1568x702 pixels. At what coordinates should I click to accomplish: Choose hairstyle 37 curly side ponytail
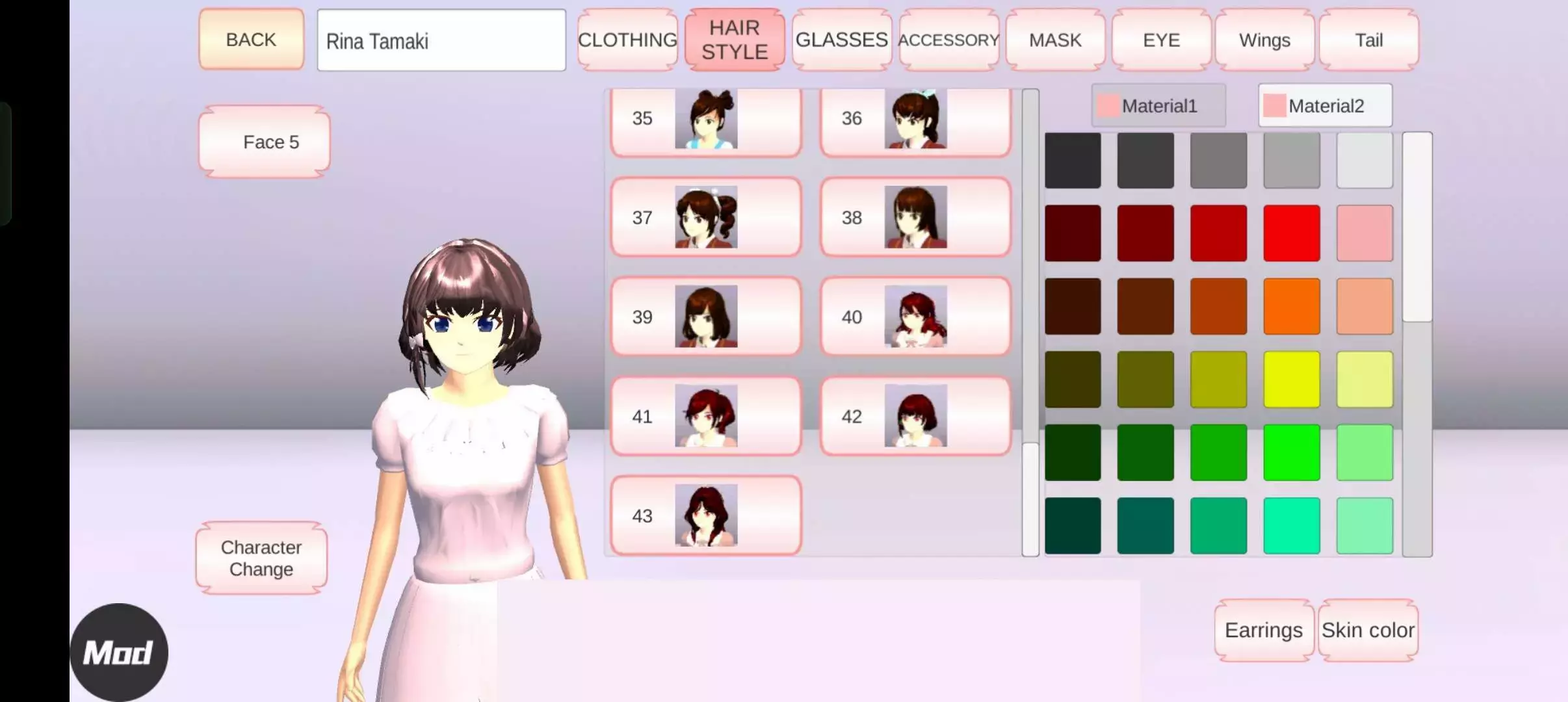point(705,217)
